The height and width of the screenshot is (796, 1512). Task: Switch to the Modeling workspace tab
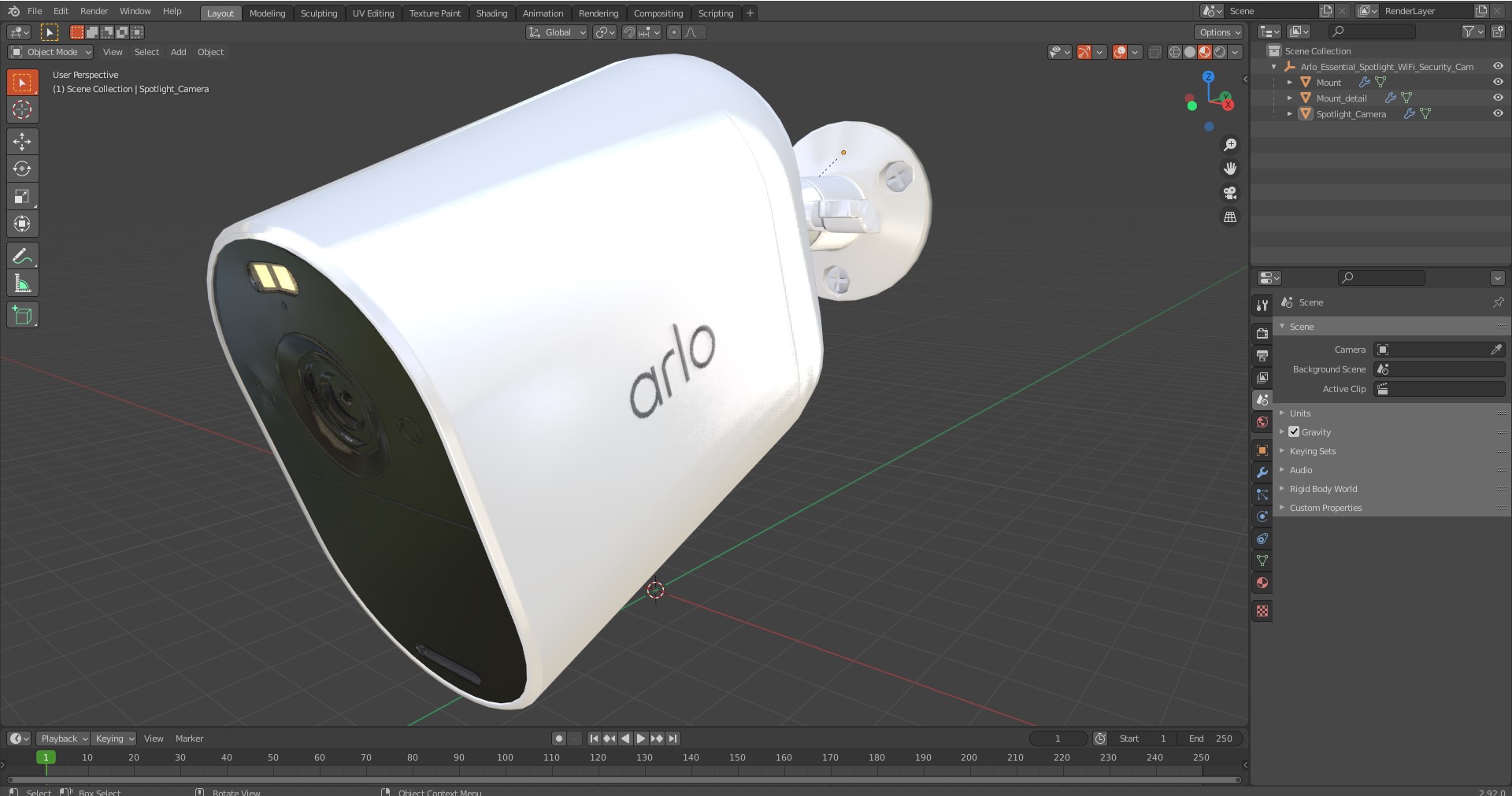click(267, 13)
